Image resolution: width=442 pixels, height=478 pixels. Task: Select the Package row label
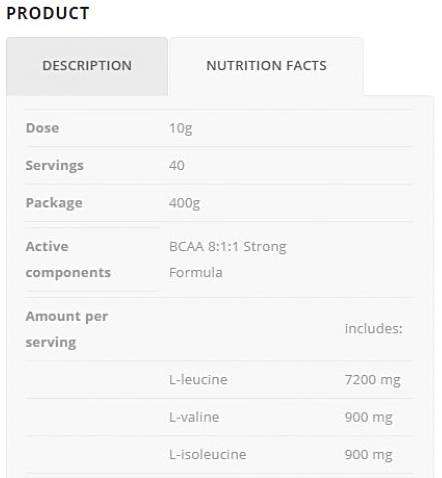point(54,203)
